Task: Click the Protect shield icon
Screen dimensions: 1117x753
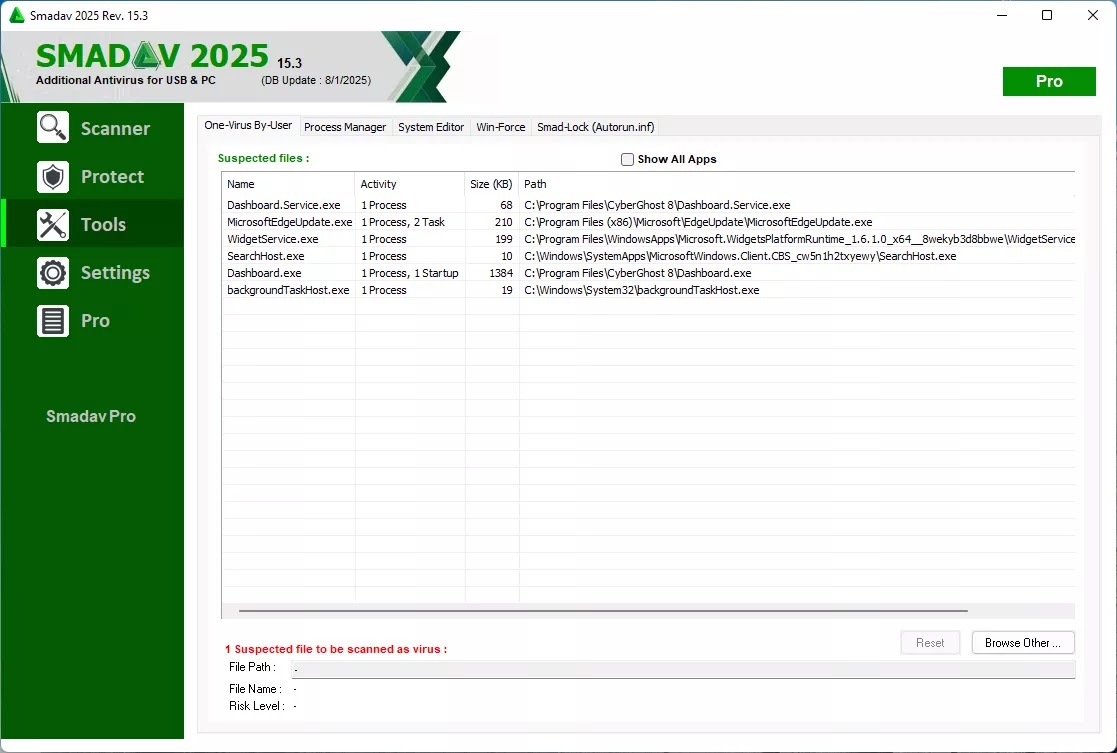Action: coord(53,176)
